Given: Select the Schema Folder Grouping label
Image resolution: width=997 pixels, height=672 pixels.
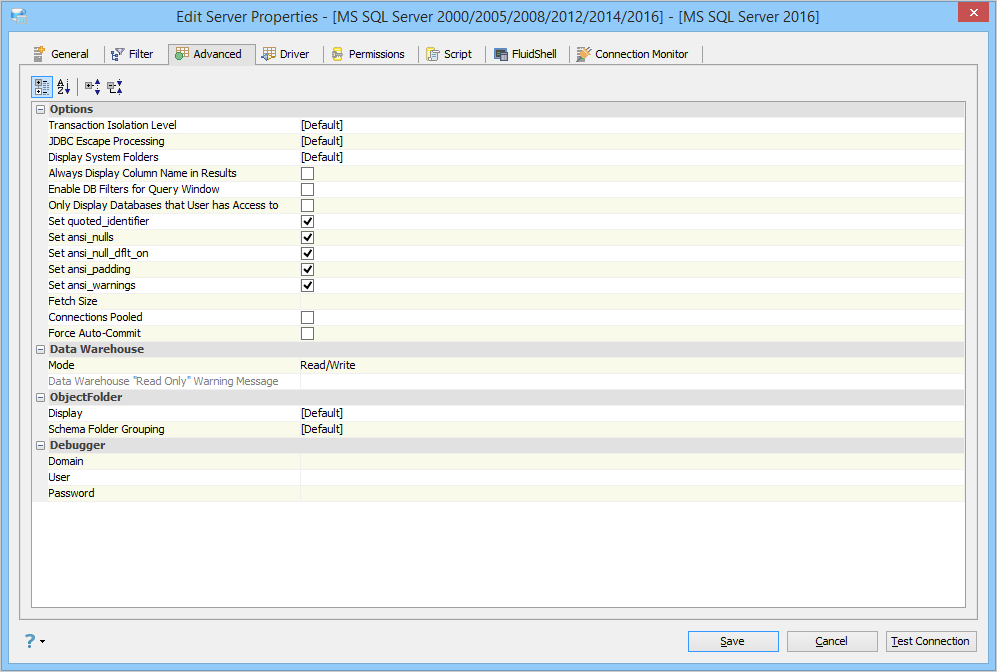Looking at the screenshot, I should pos(106,429).
